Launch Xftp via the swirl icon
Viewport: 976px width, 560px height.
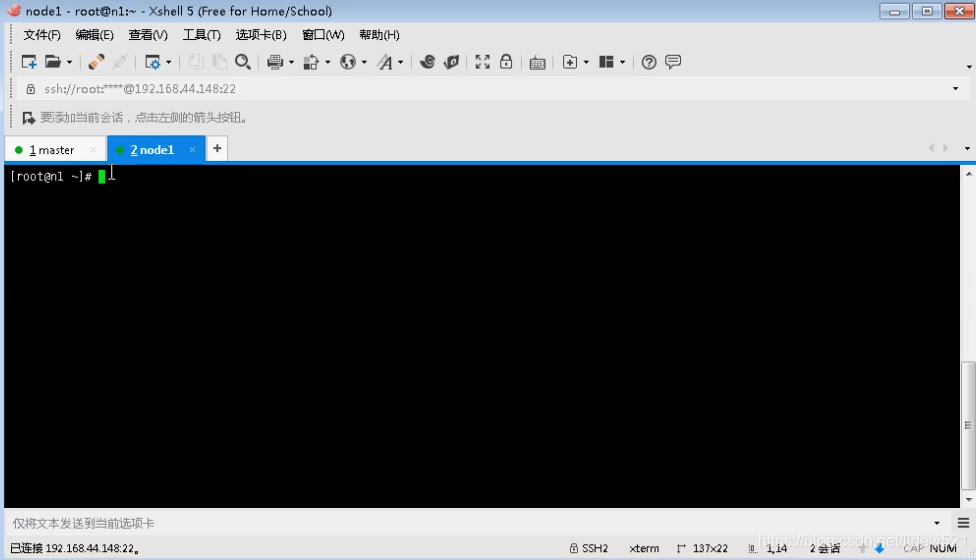coord(428,62)
